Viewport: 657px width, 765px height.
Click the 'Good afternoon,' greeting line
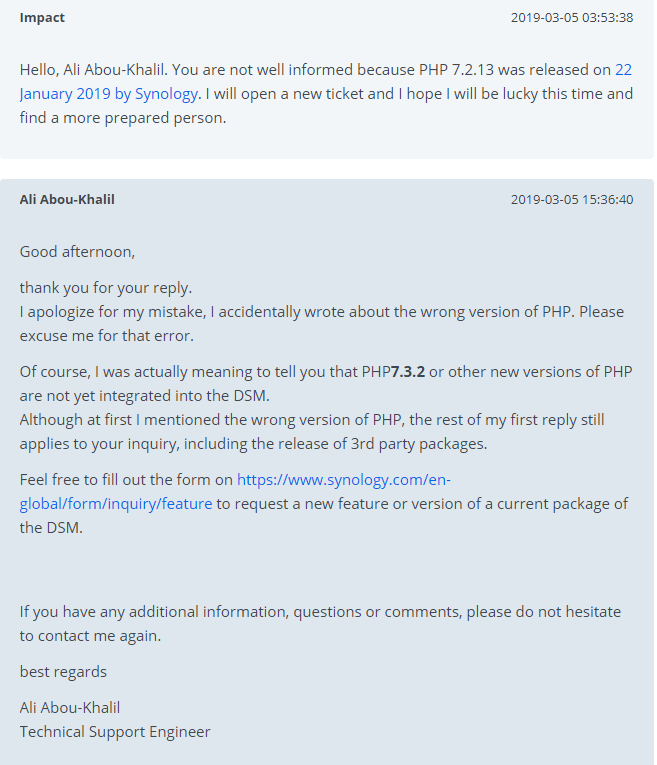(x=77, y=252)
